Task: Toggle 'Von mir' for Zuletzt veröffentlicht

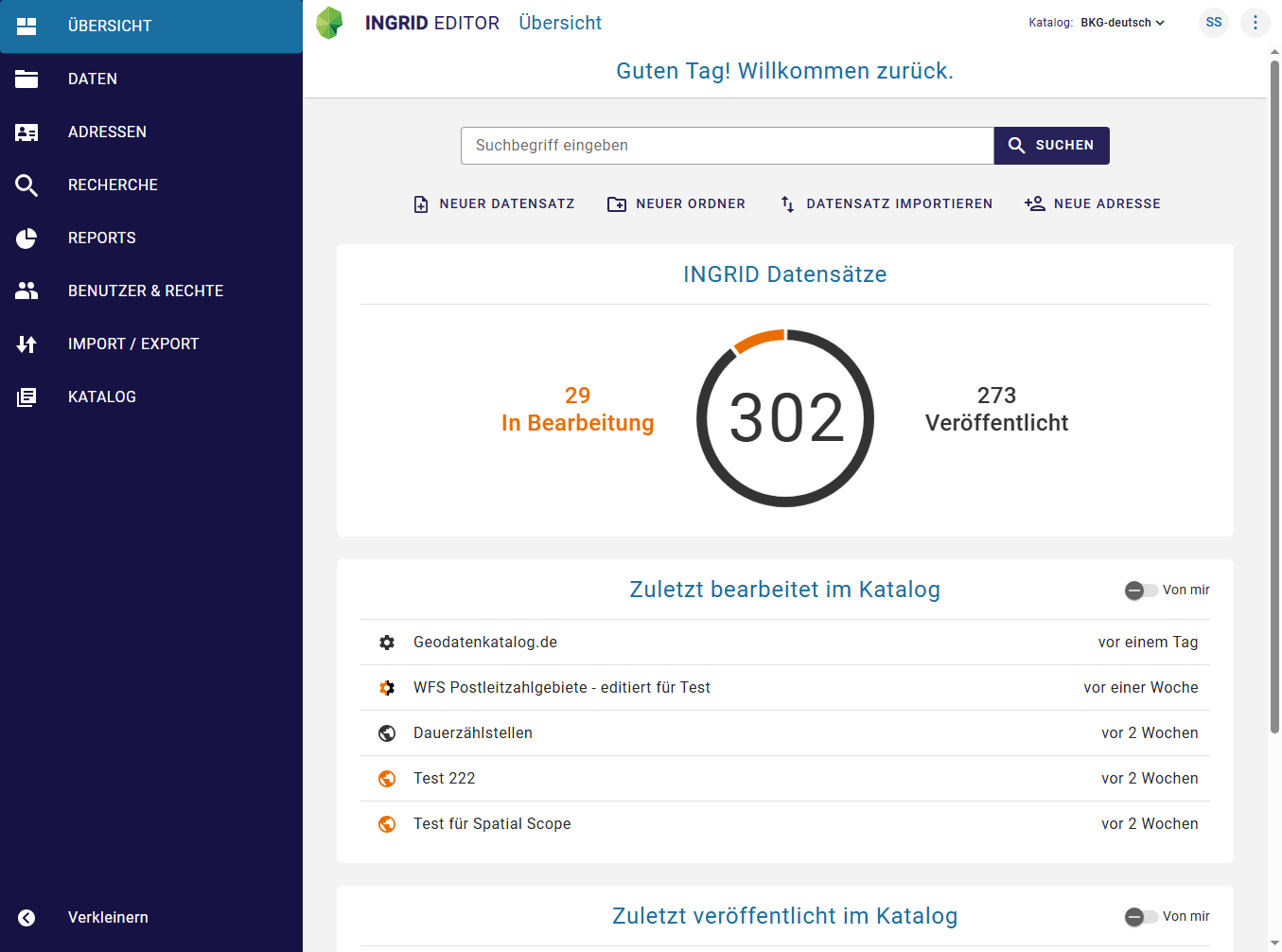Action: point(1141,917)
